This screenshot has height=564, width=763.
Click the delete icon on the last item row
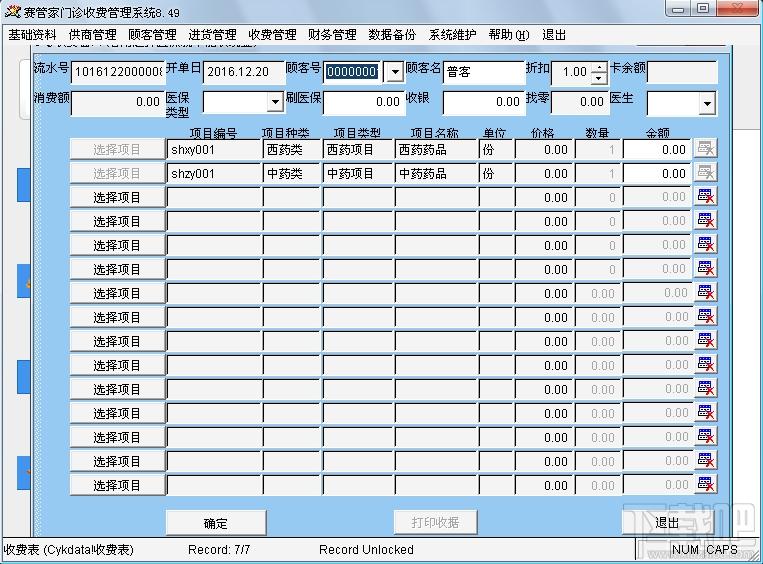tap(705, 484)
